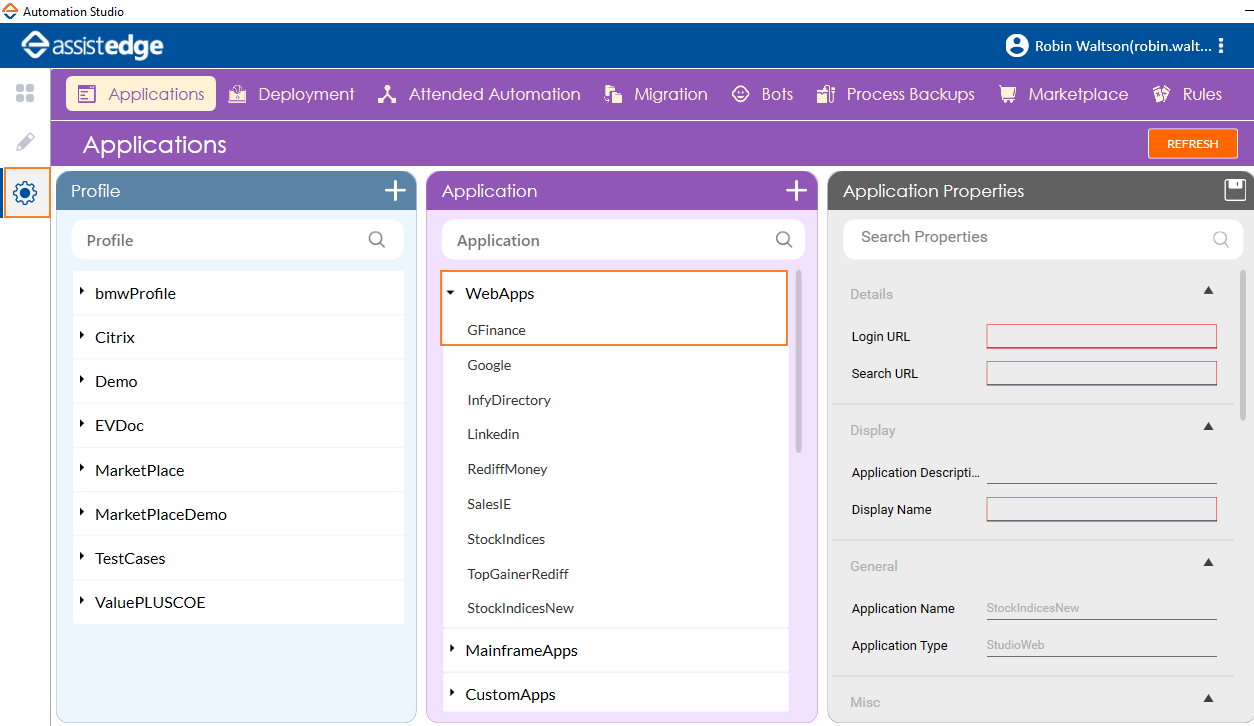
Task: Switch to the Deployment tab
Action: coord(292,94)
